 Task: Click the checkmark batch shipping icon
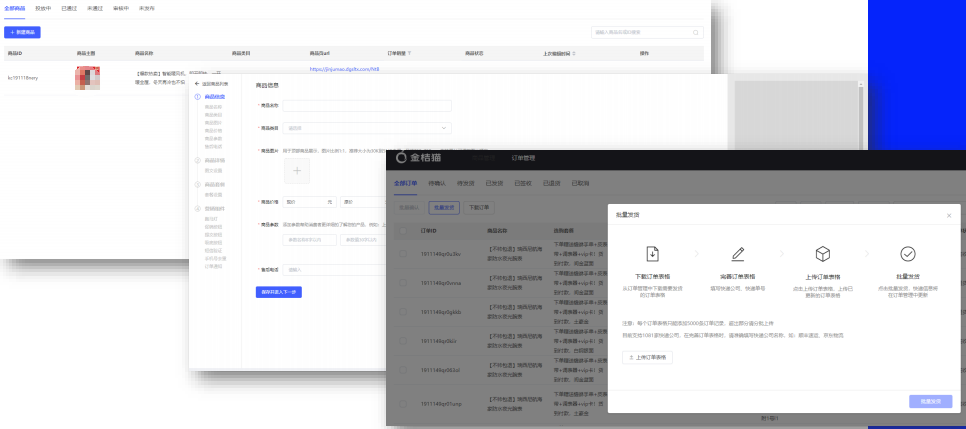click(908, 254)
